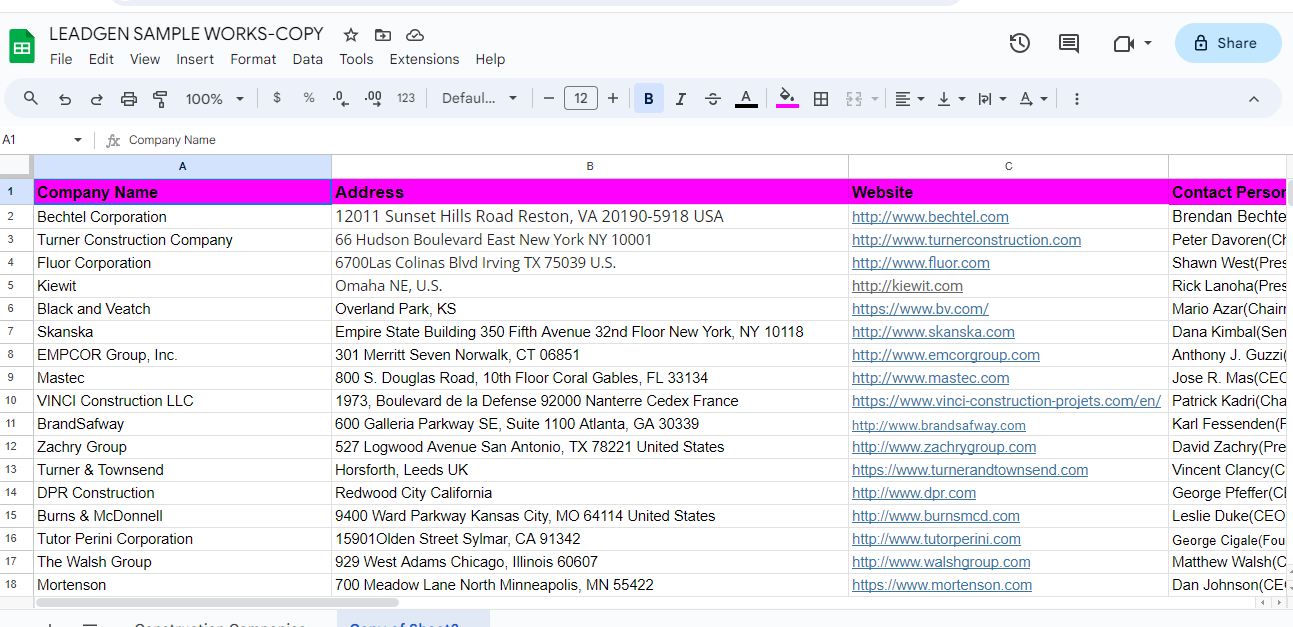Toggle bold formatting
The width and height of the screenshot is (1293, 627).
click(x=649, y=99)
